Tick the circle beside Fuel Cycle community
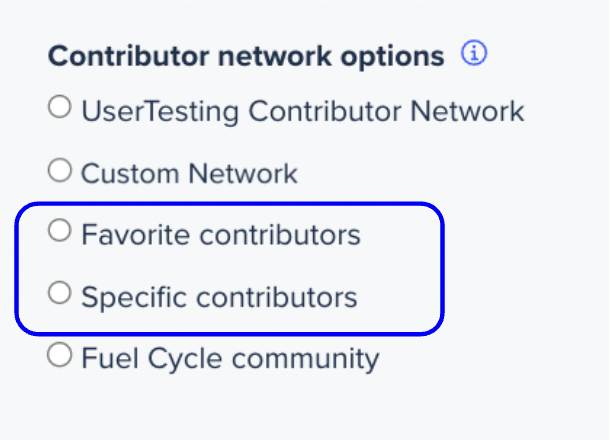Screen dimensions: 610x440 (60, 354)
